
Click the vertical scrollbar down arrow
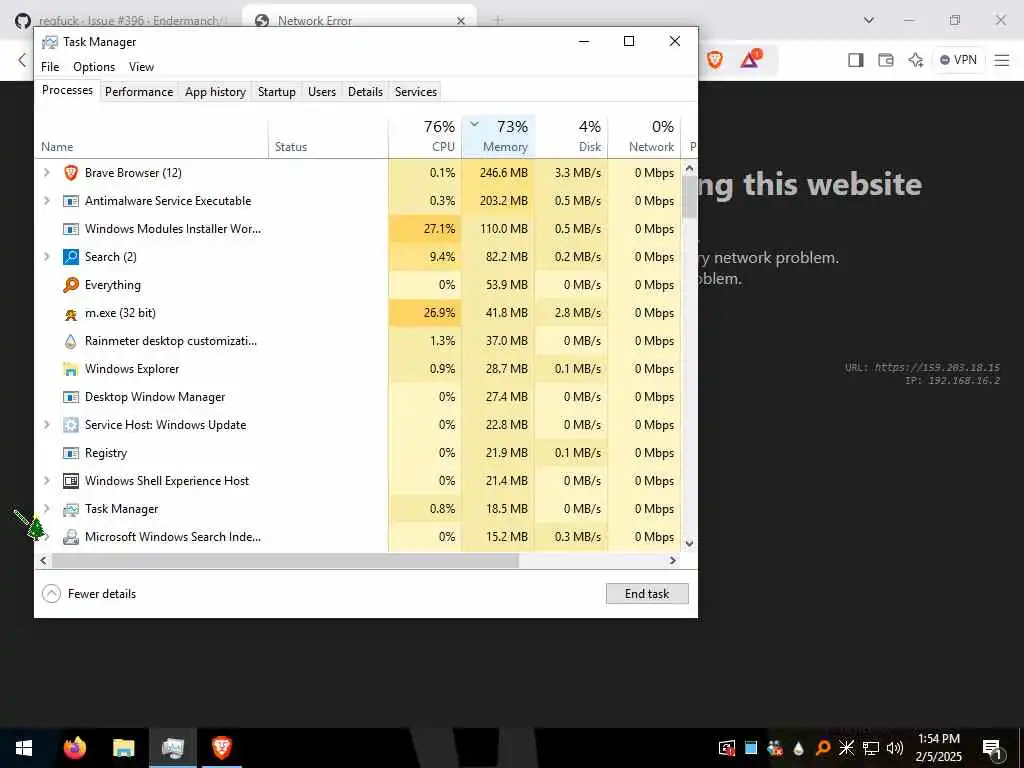689,543
